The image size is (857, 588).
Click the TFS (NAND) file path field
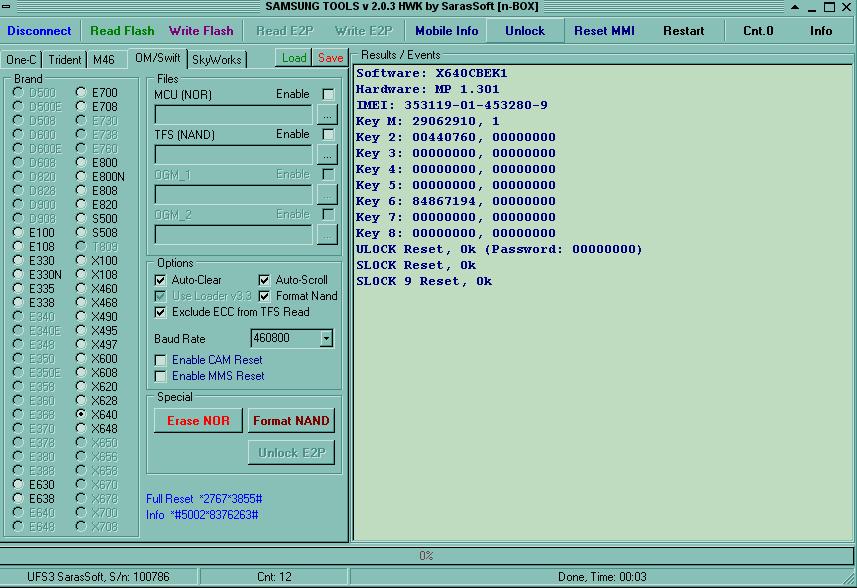[233, 155]
